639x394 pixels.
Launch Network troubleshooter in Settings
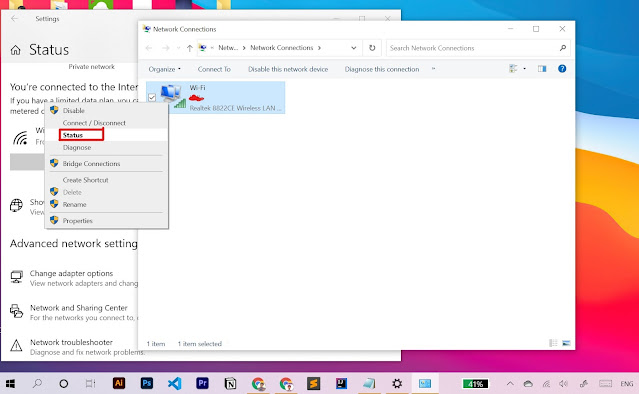click(x=71, y=342)
